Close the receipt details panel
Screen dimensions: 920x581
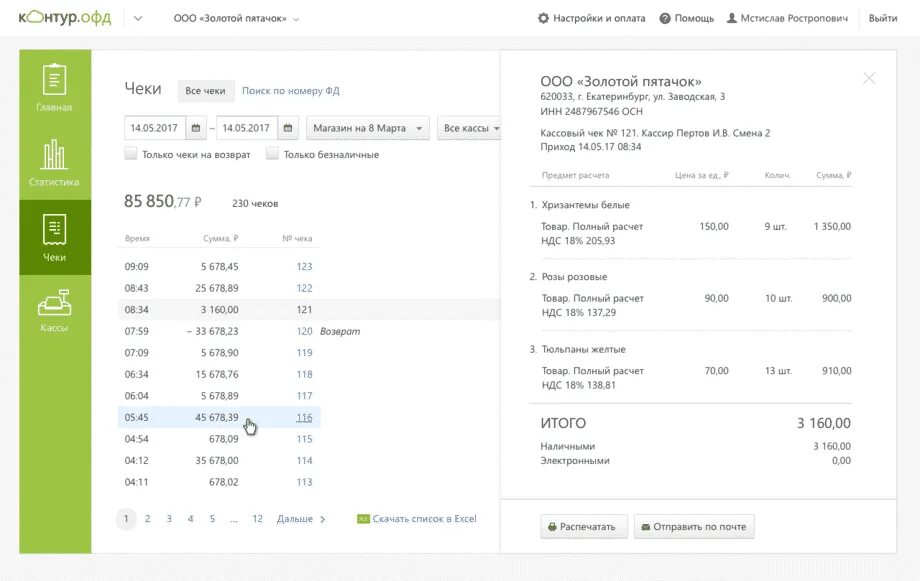[x=869, y=78]
